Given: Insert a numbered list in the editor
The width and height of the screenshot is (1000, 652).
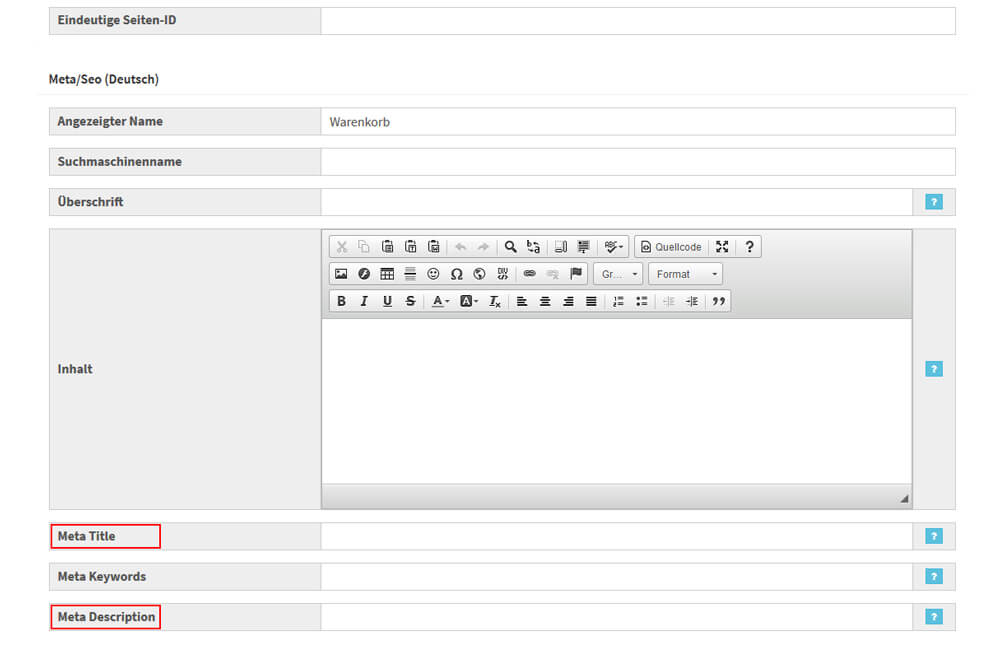Looking at the screenshot, I should point(618,301).
